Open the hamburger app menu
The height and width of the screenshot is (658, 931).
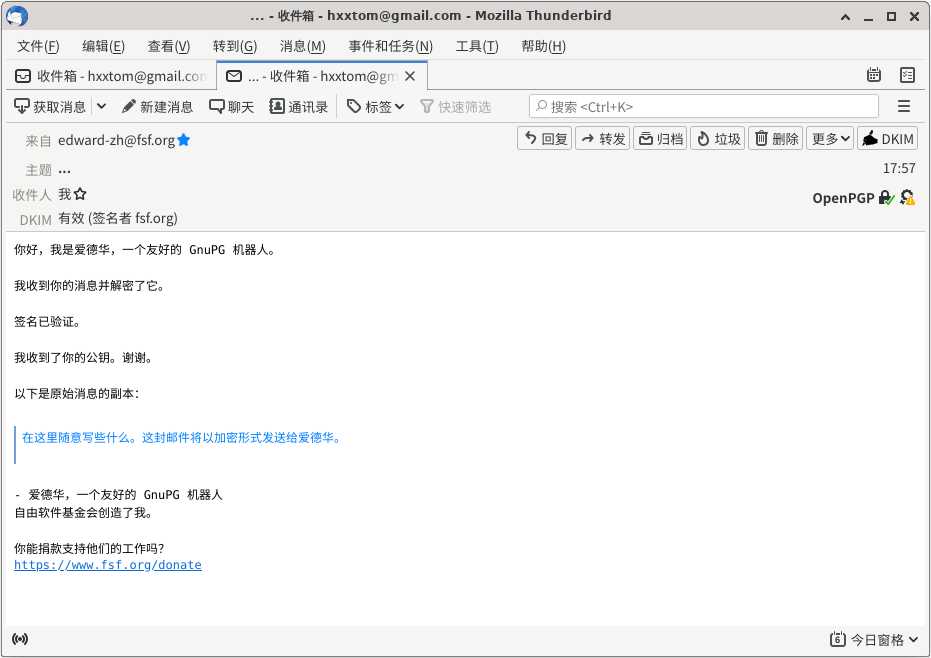[904, 106]
